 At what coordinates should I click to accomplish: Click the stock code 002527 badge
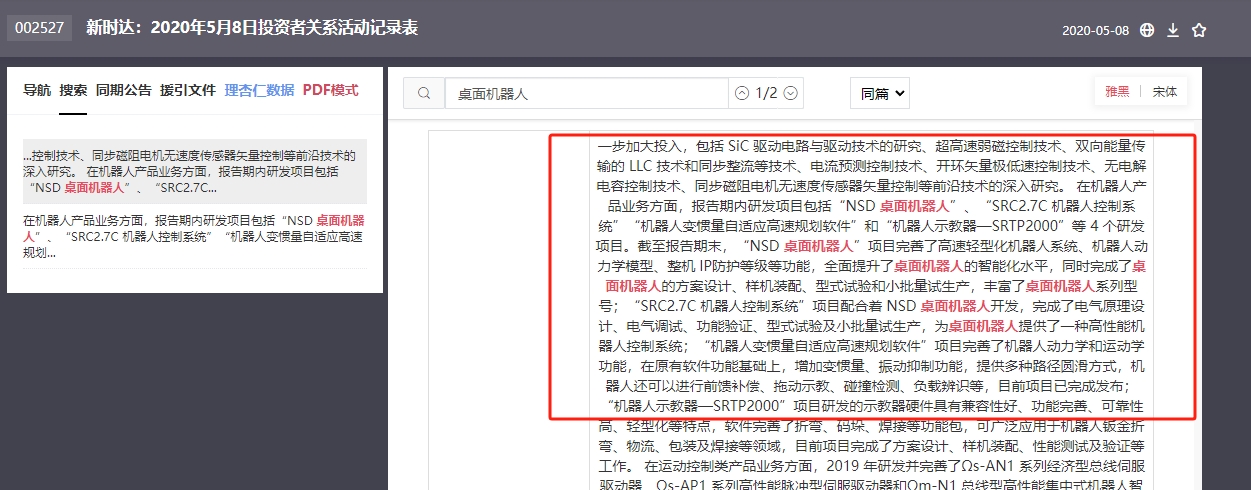pyautogui.click(x=40, y=28)
